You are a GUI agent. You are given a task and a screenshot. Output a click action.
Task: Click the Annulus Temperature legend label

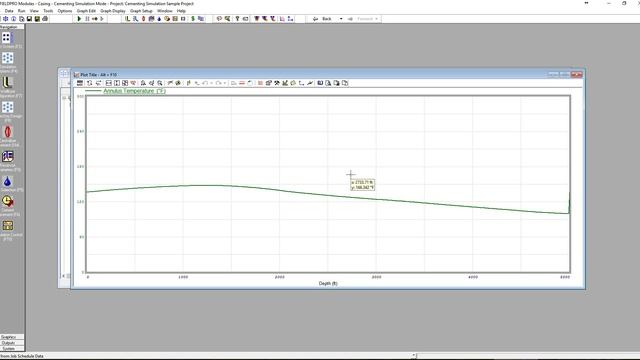point(134,91)
